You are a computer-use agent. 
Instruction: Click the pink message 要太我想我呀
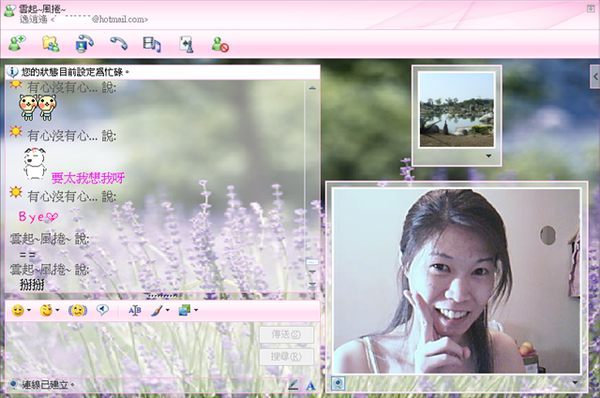(88, 178)
